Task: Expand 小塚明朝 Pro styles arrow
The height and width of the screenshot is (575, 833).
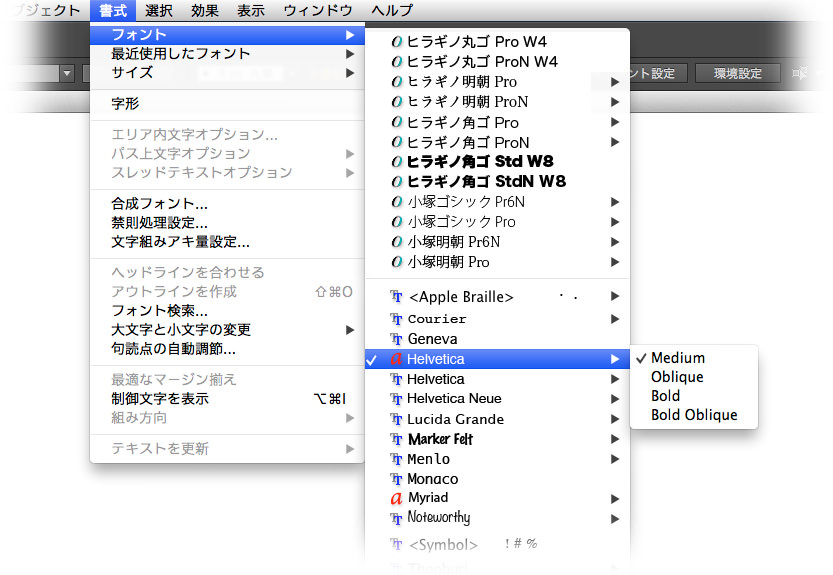Action: 615,262
